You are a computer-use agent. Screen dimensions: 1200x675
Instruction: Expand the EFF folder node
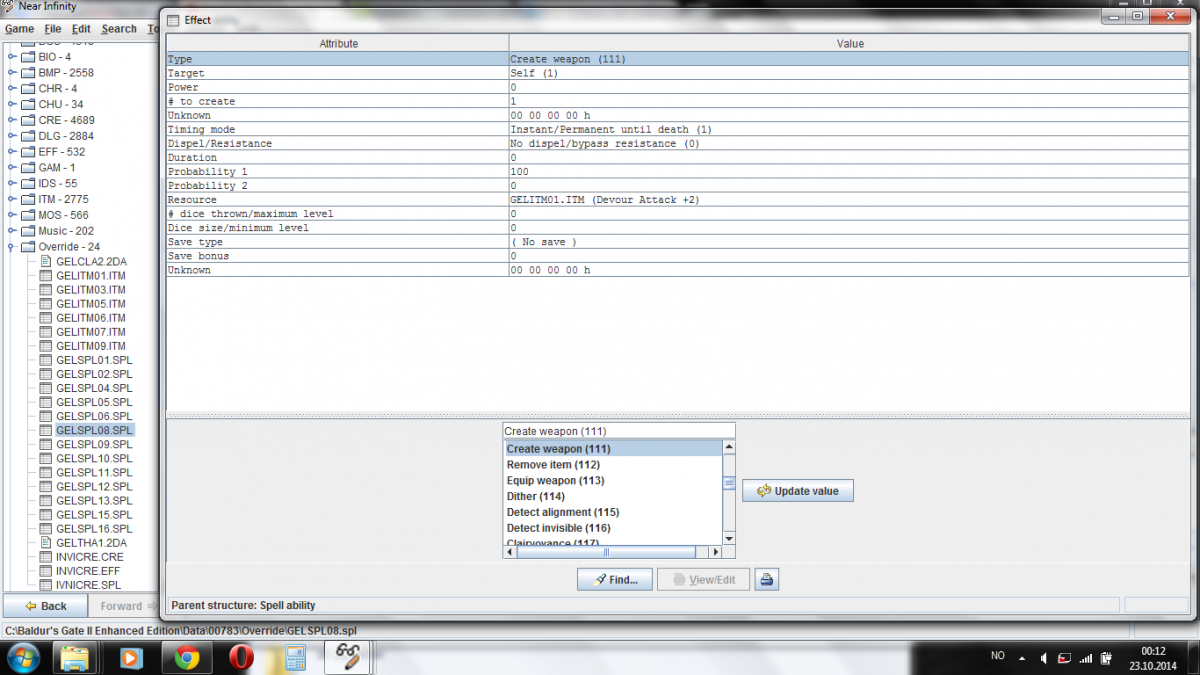pos(11,152)
